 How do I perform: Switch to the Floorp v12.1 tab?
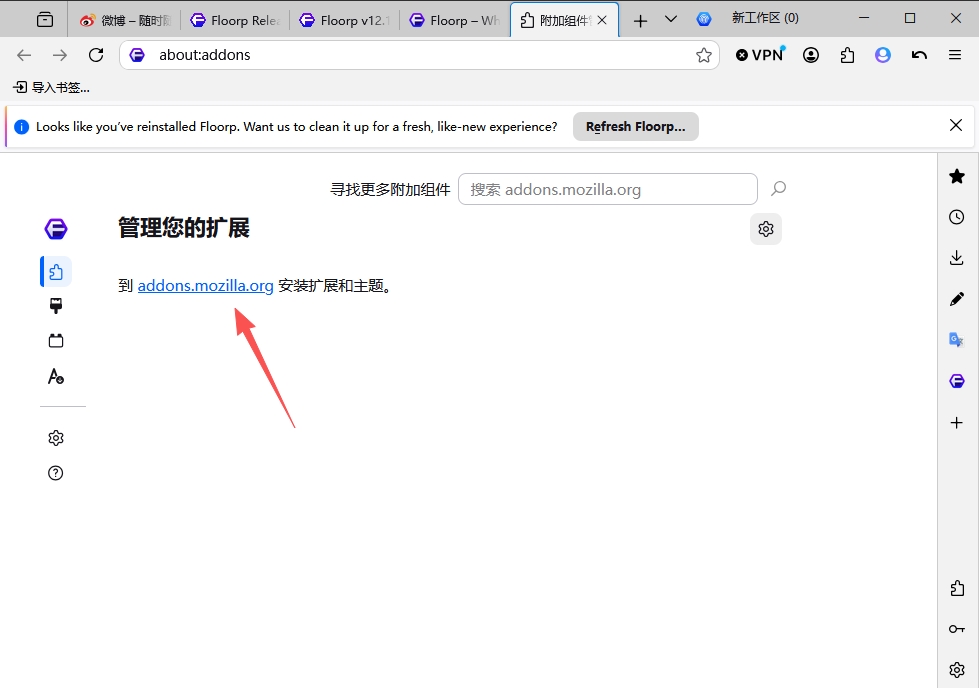tap(345, 21)
